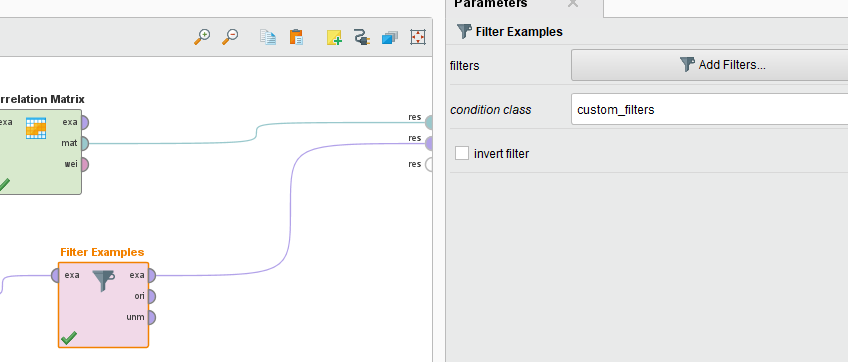Zoom out of the process canvas

[x=230, y=37]
